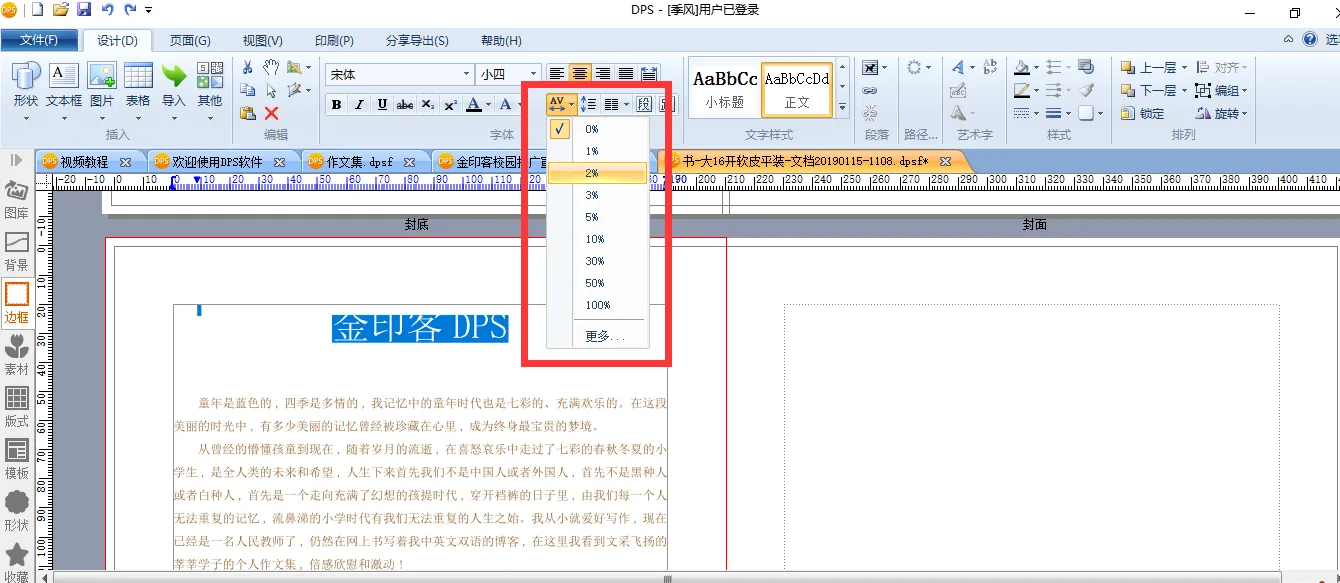1340x583 pixels.
Task: Click the 锁定 lock button
Action: [x=1143, y=114]
